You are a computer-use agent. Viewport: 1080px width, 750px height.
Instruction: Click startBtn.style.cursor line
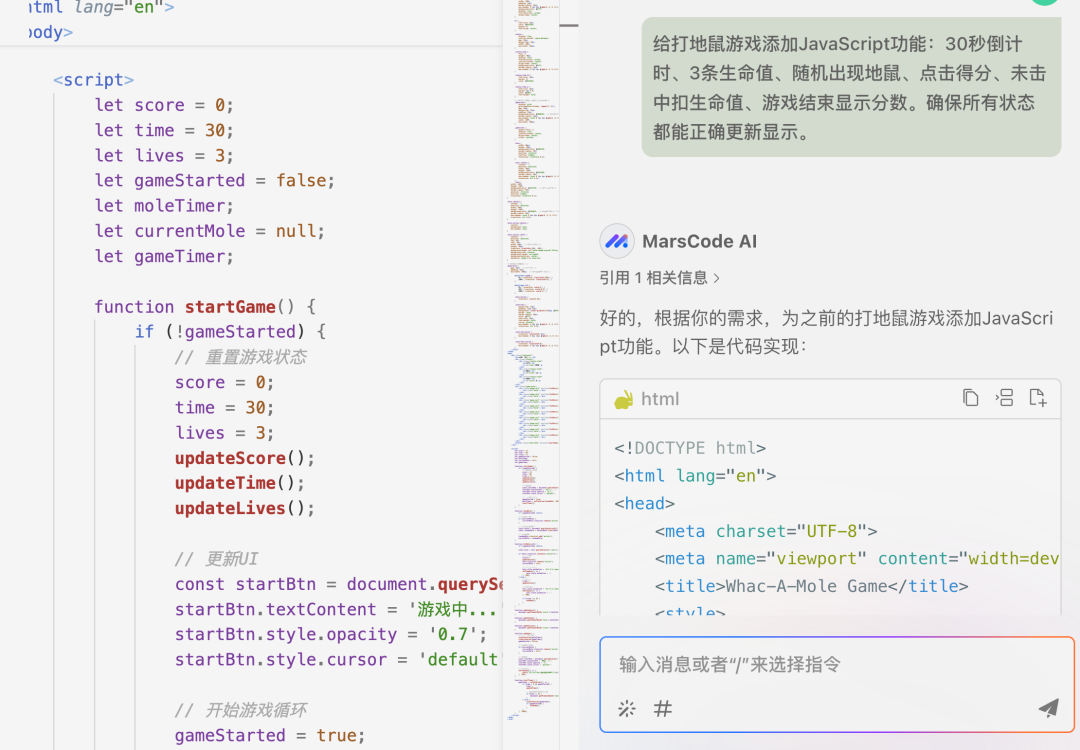(x=336, y=660)
